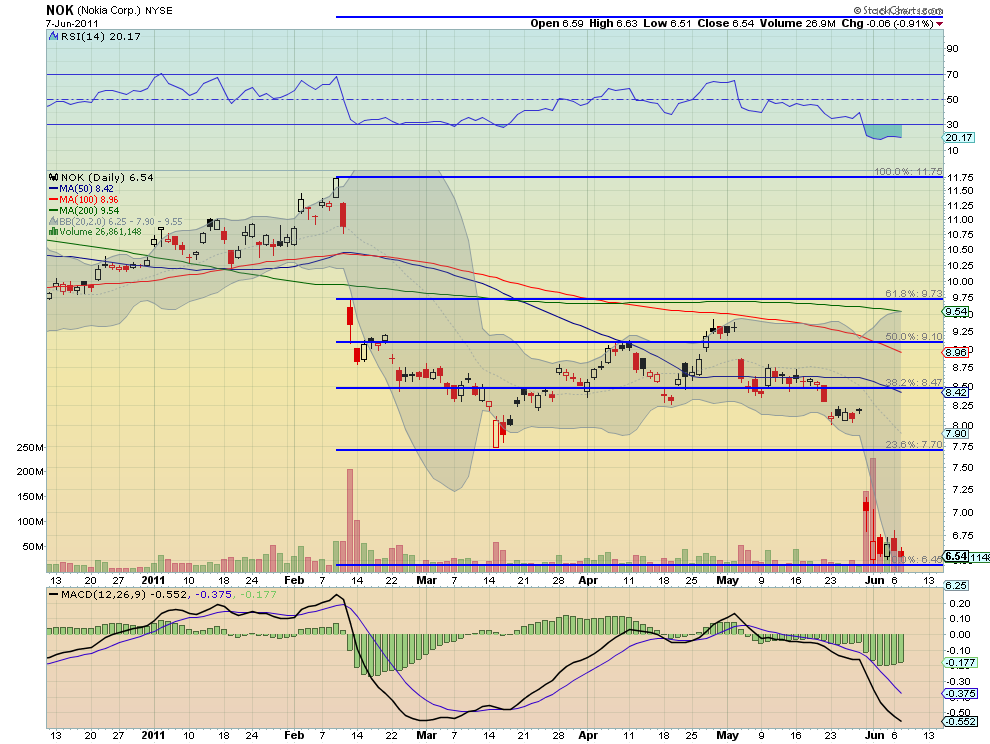Click the MA(200) 9.54 legend entry
The height and width of the screenshot is (744, 990).
tap(89, 211)
